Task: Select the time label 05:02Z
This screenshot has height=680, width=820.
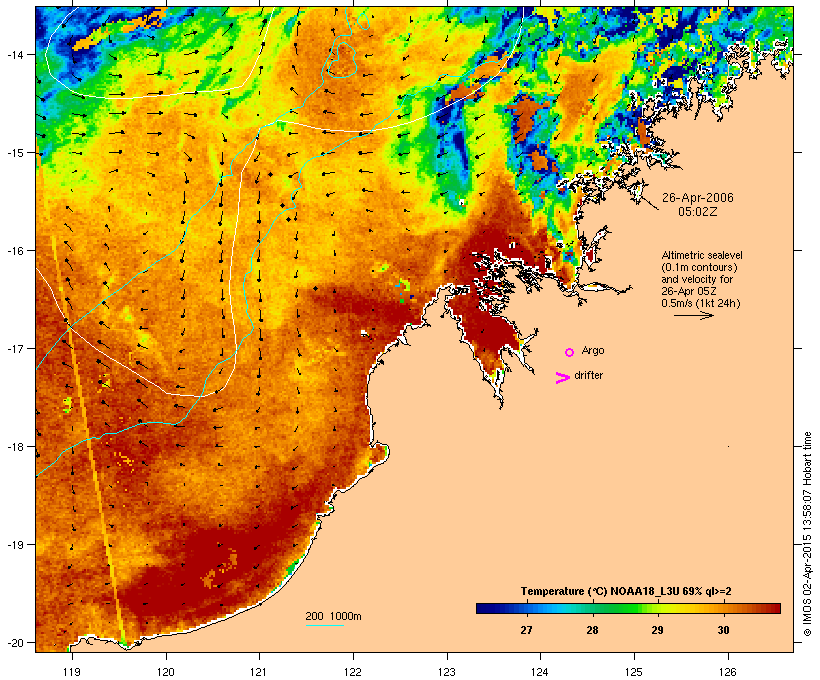Action: (698, 212)
